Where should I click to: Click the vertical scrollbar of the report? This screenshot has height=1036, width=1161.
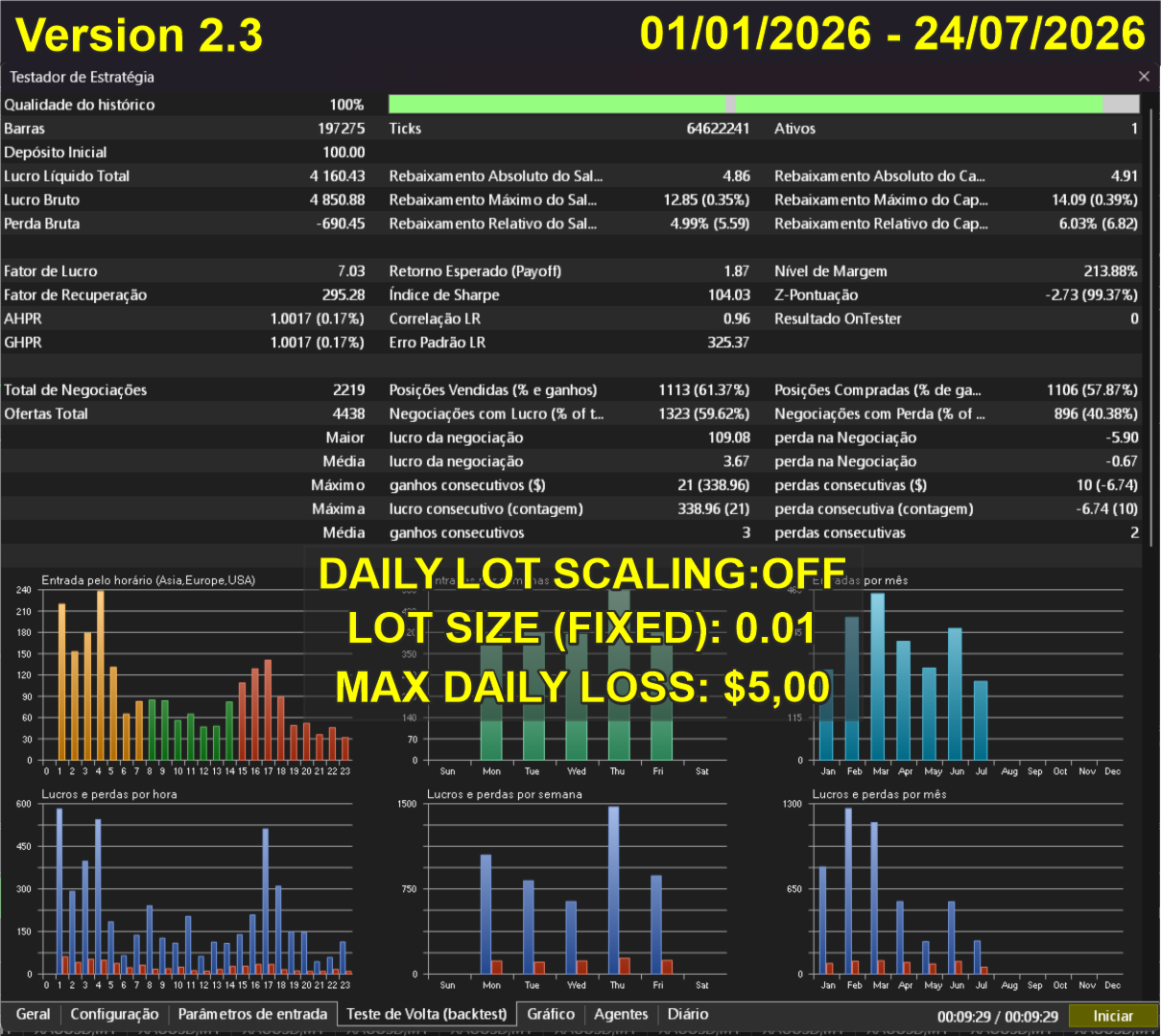pos(1150,326)
